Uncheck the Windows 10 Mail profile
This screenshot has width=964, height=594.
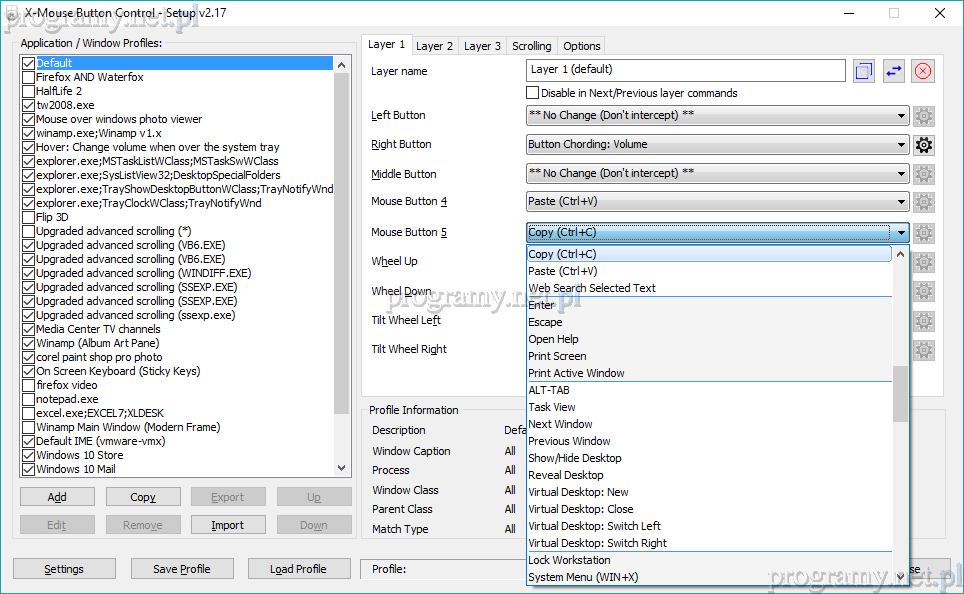pos(28,469)
